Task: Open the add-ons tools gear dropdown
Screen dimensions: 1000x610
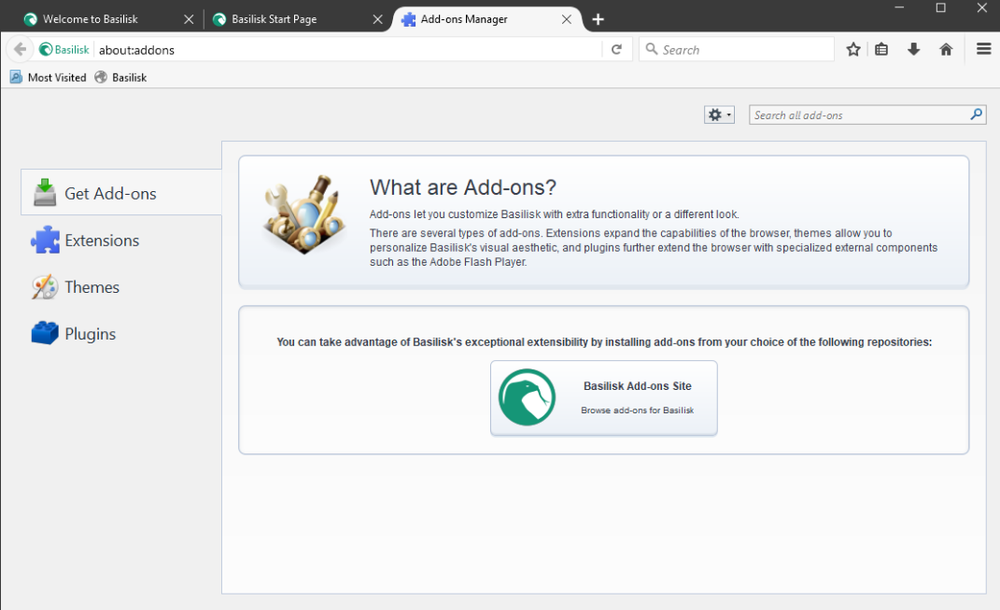Action: (719, 115)
